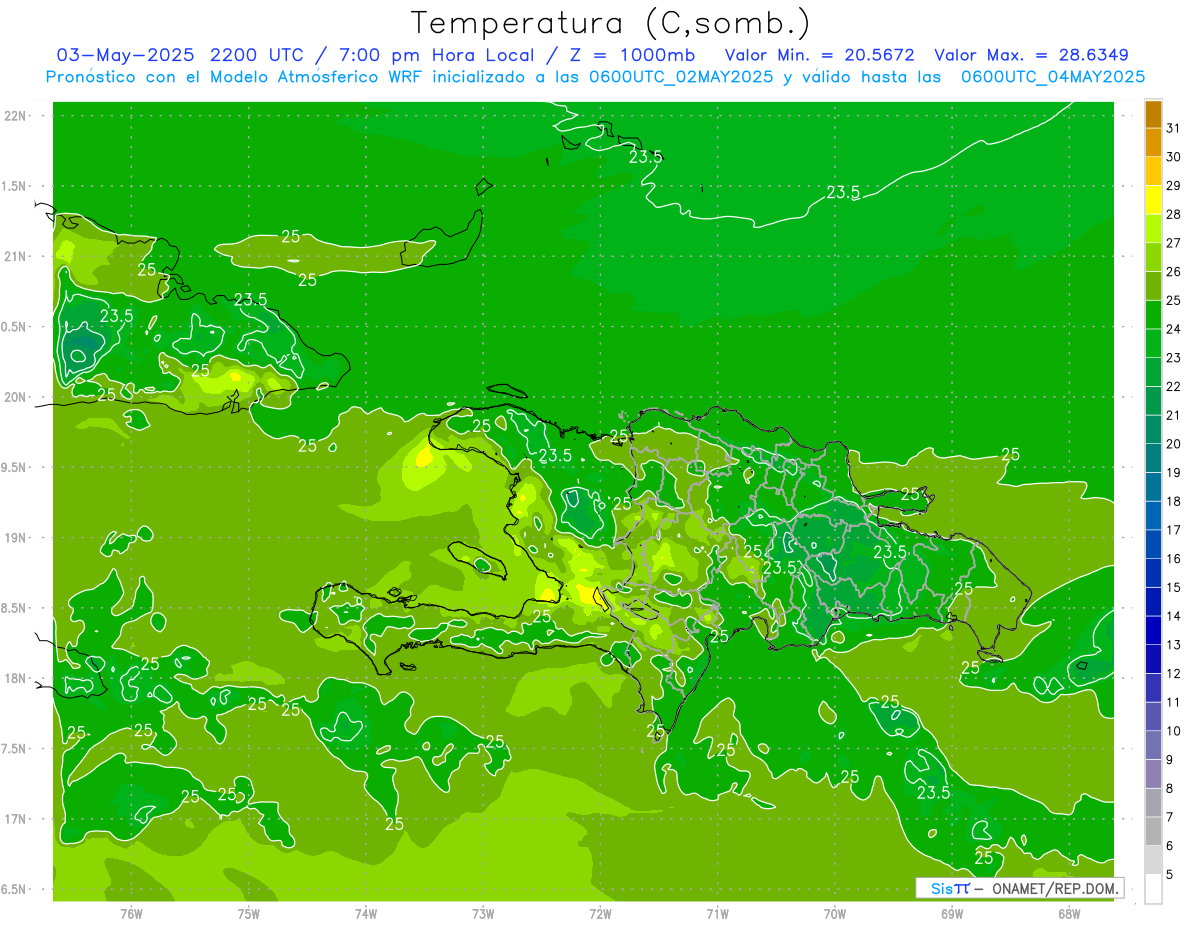Click the '31' value on the color legend
1200x927 pixels.
tap(1173, 128)
